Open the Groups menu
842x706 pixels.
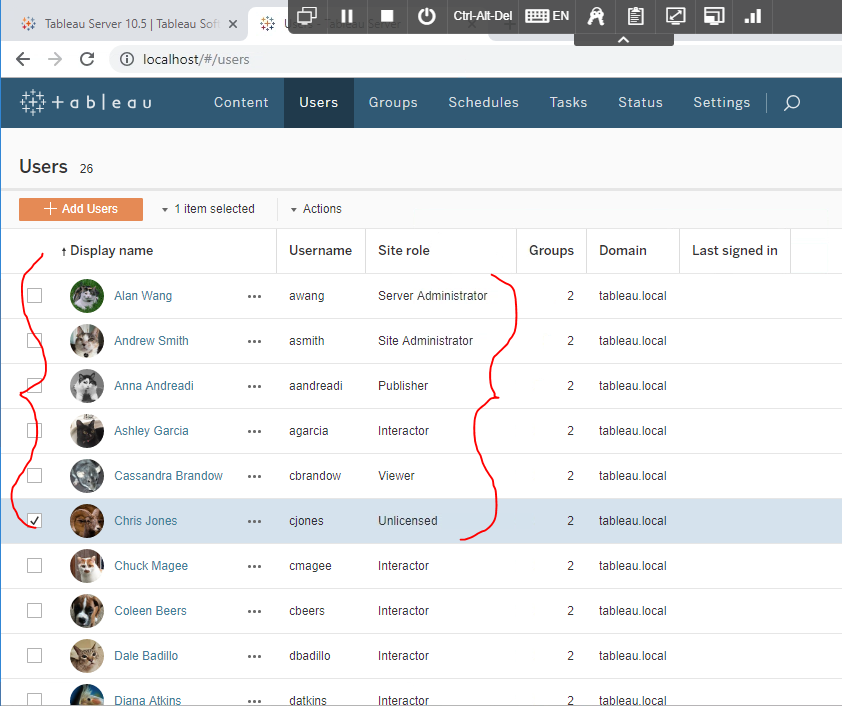pyautogui.click(x=393, y=102)
